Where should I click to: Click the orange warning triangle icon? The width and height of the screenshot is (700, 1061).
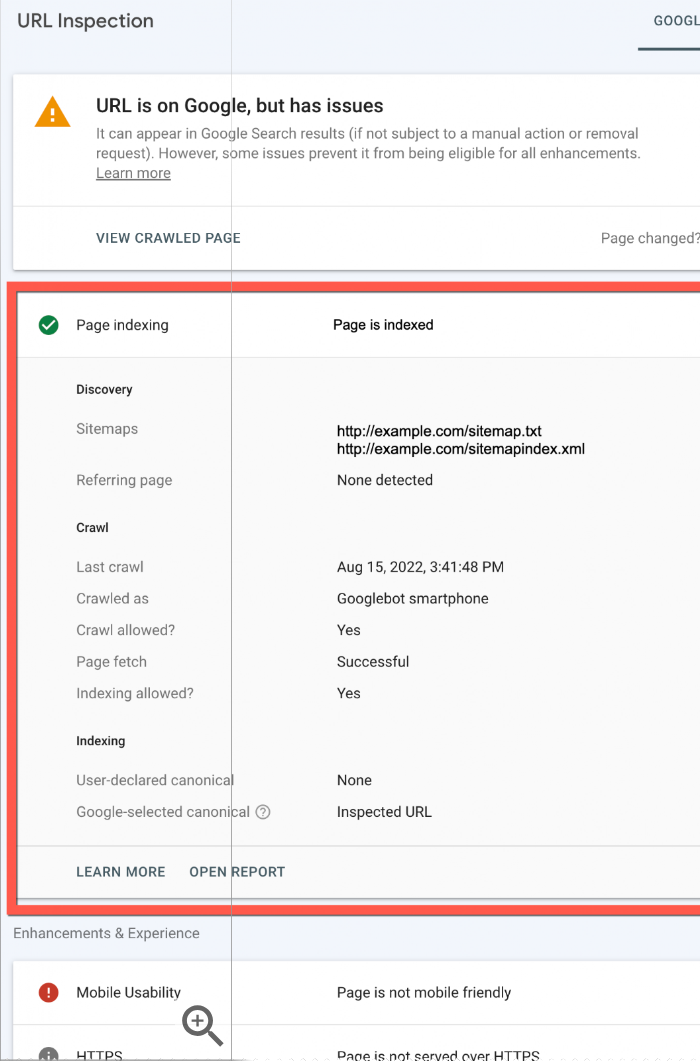52,112
